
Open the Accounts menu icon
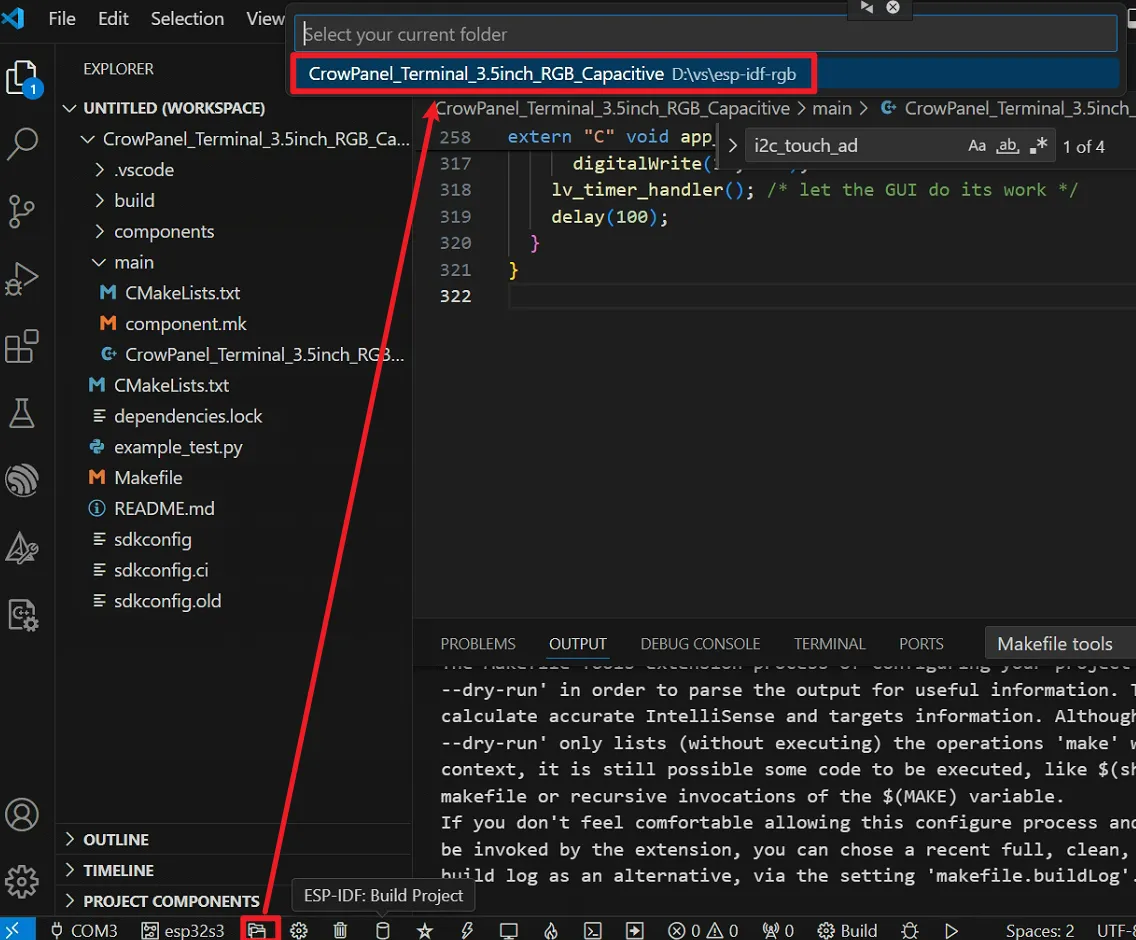[22, 815]
